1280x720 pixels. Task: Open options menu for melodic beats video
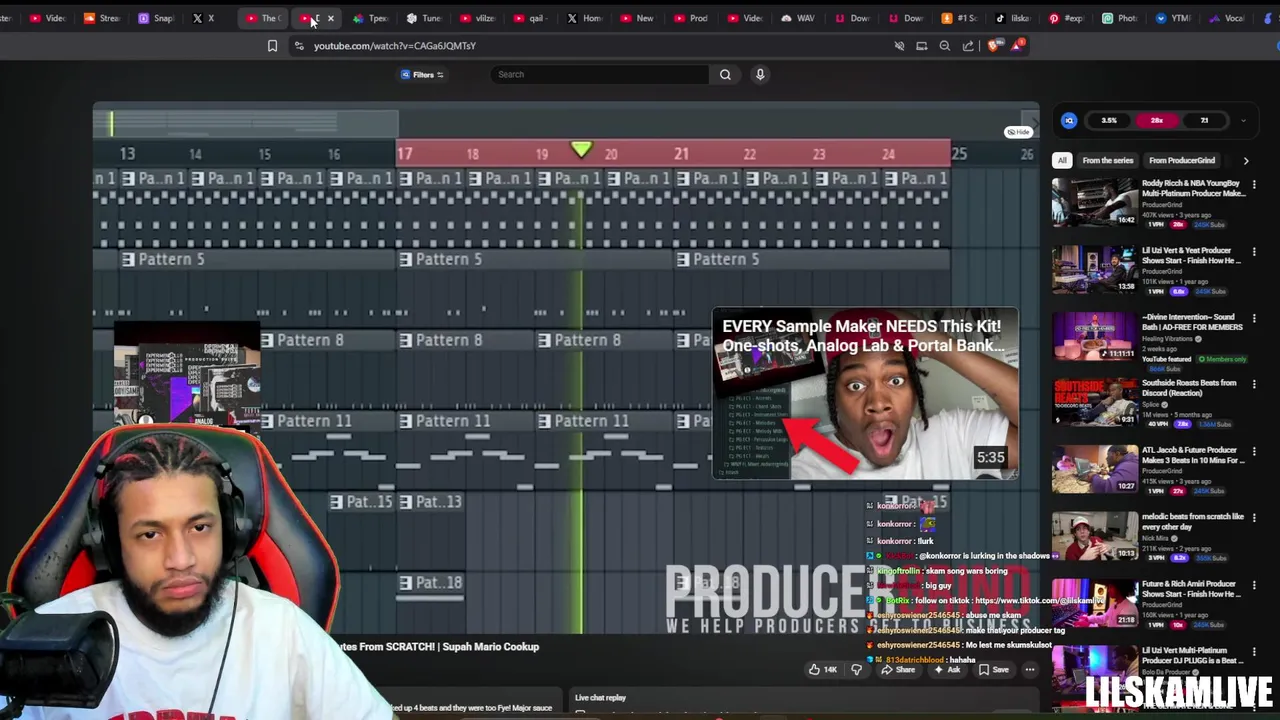coord(1254,519)
